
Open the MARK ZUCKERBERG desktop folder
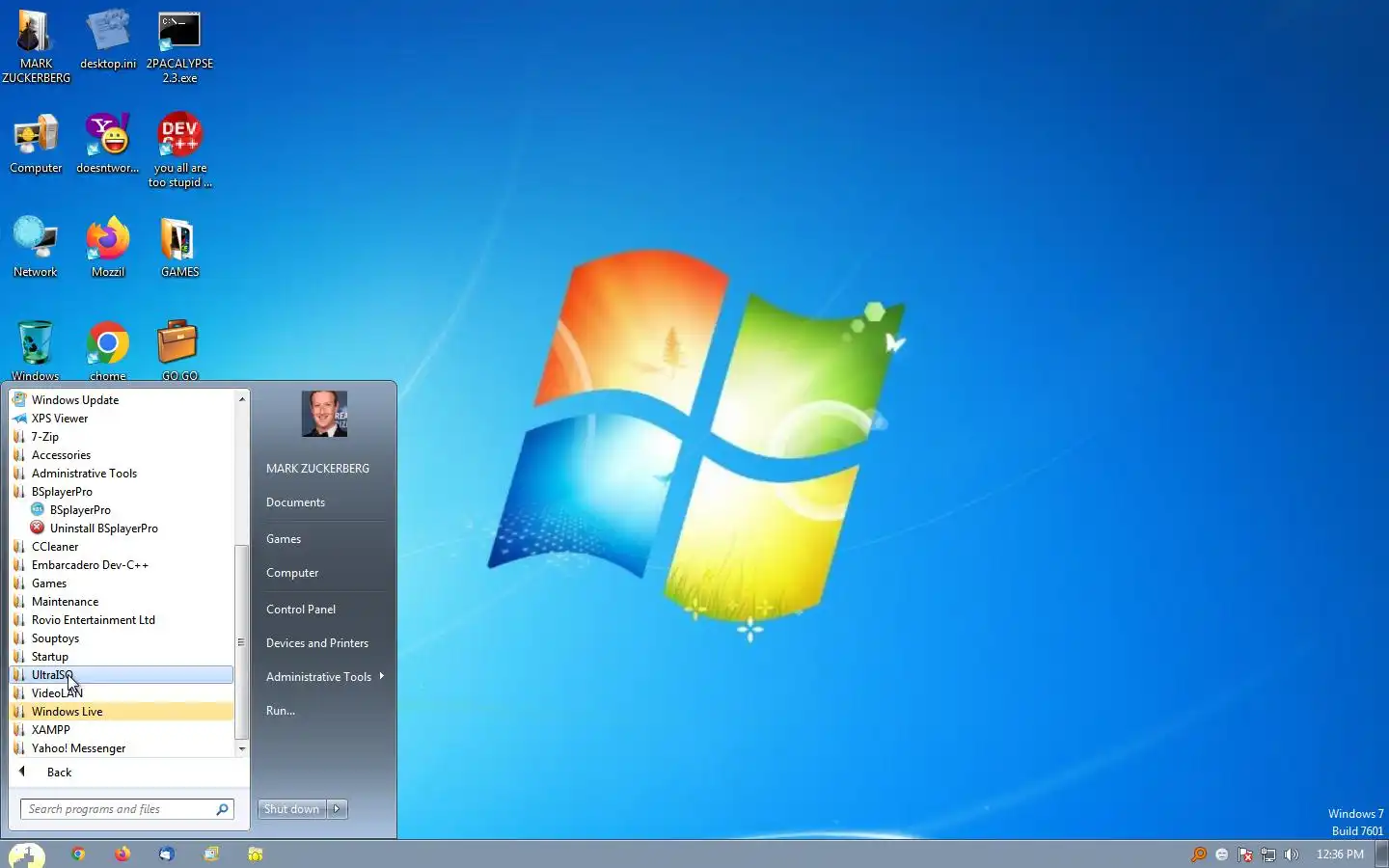[x=36, y=46]
